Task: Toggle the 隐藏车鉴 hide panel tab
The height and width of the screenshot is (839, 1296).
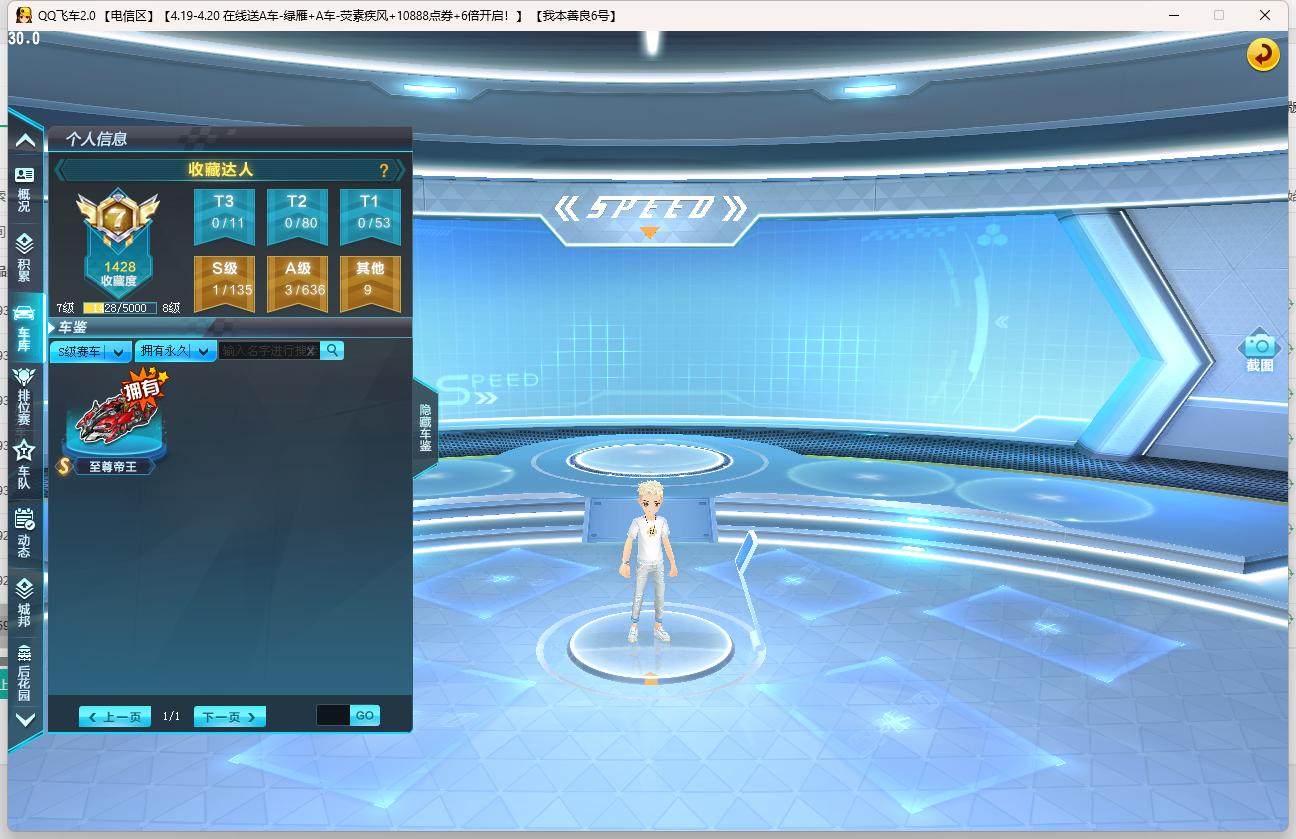Action: click(425, 428)
